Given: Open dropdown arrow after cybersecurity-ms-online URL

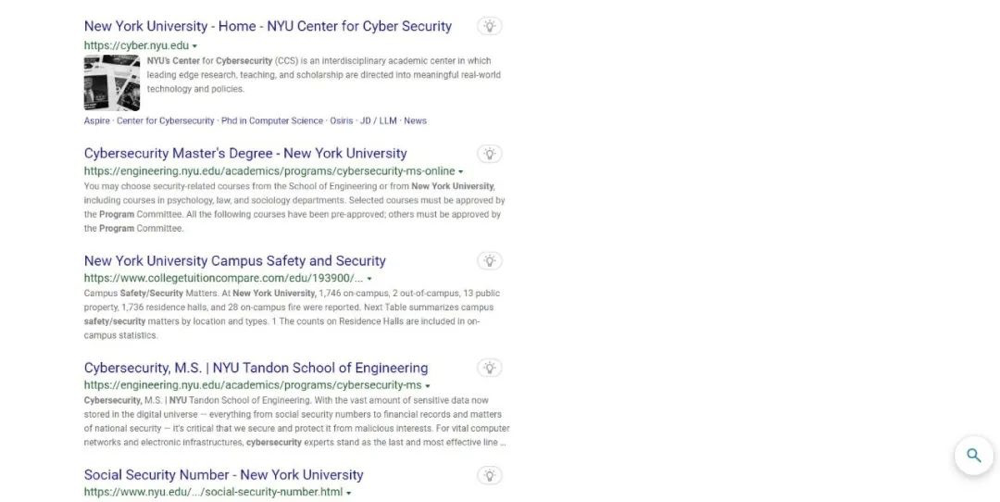Looking at the screenshot, I should (x=460, y=172).
